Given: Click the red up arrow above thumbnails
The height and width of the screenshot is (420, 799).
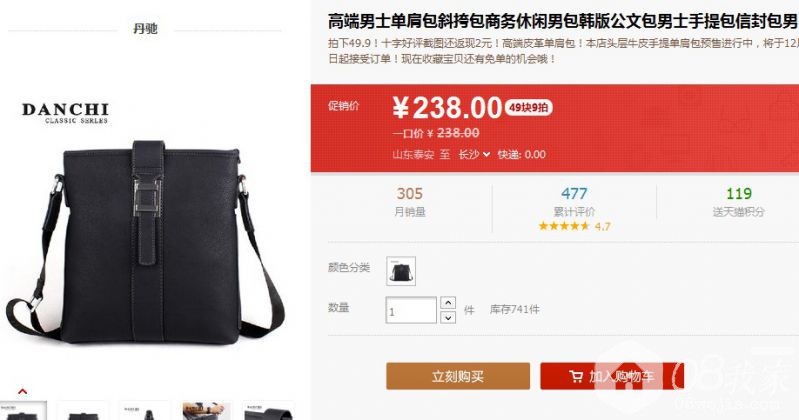Looking at the screenshot, I should 22,391.
